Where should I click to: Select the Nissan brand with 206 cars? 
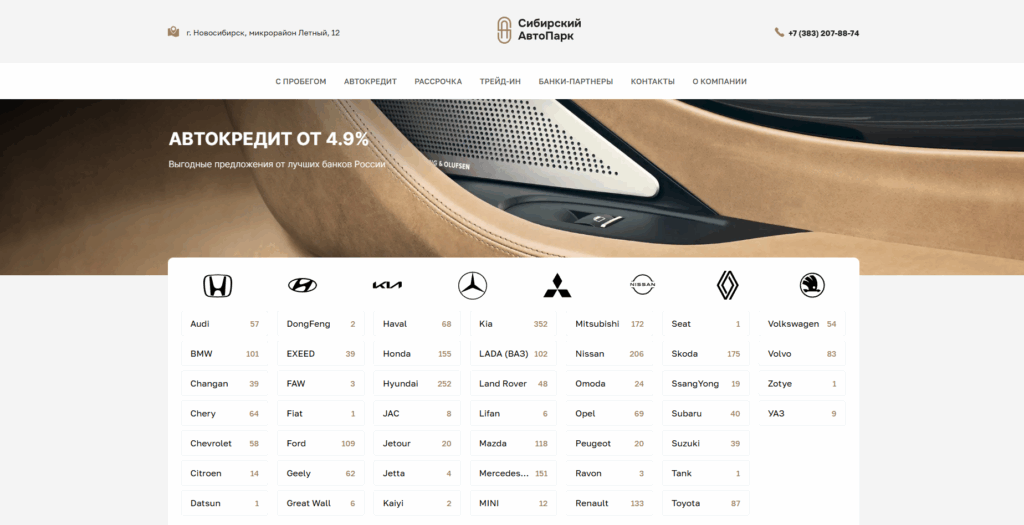point(609,354)
